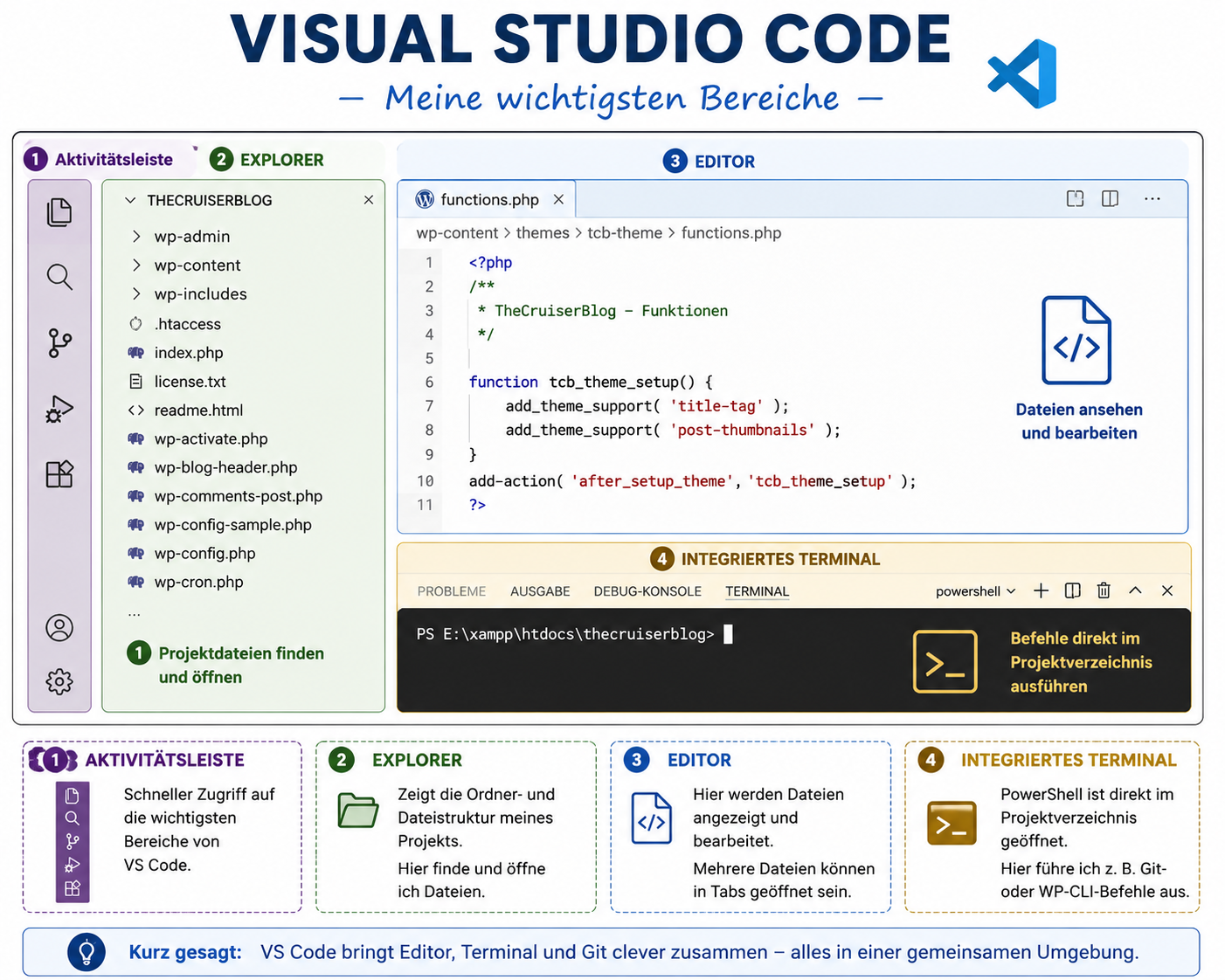Expand the wp-content folder

tap(136, 265)
